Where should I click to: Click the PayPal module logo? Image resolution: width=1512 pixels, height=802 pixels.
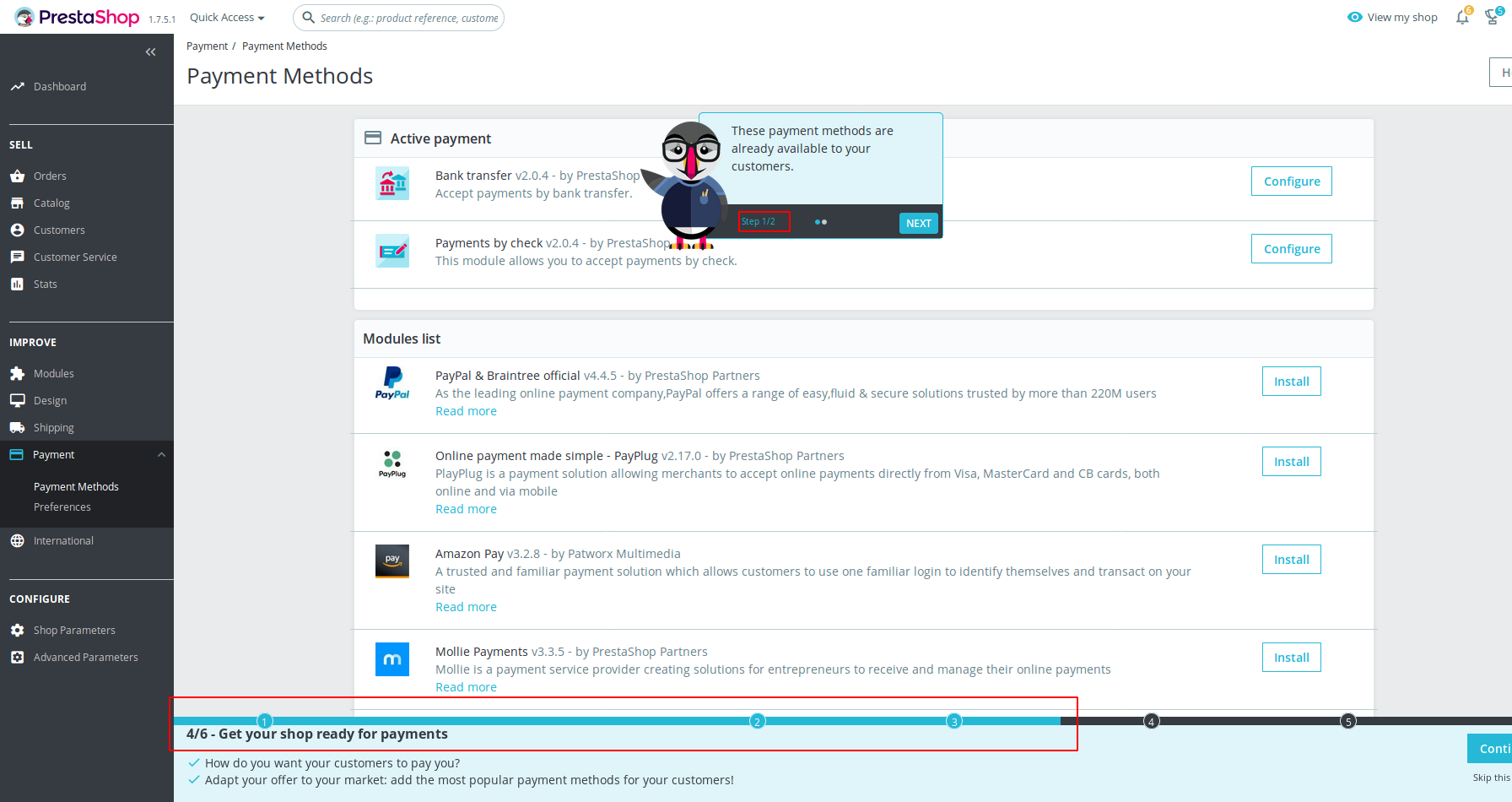click(x=392, y=382)
